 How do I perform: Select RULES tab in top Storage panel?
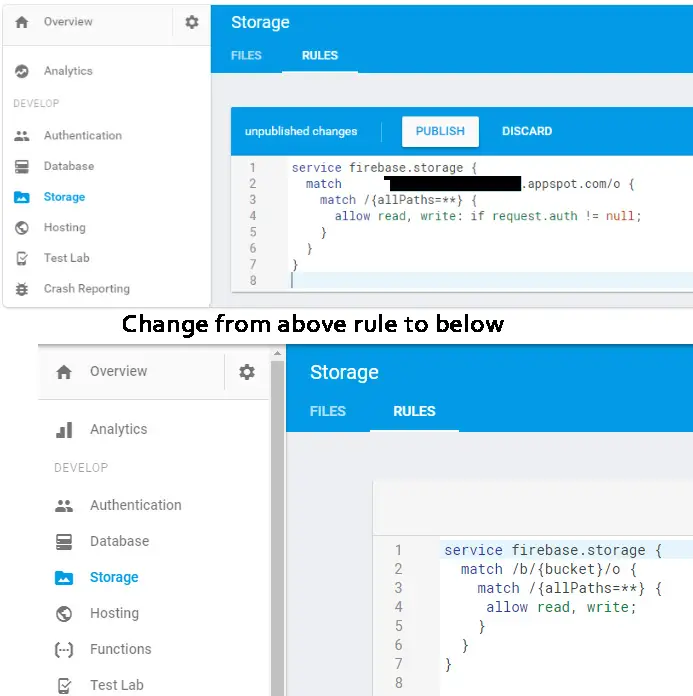tap(320, 55)
